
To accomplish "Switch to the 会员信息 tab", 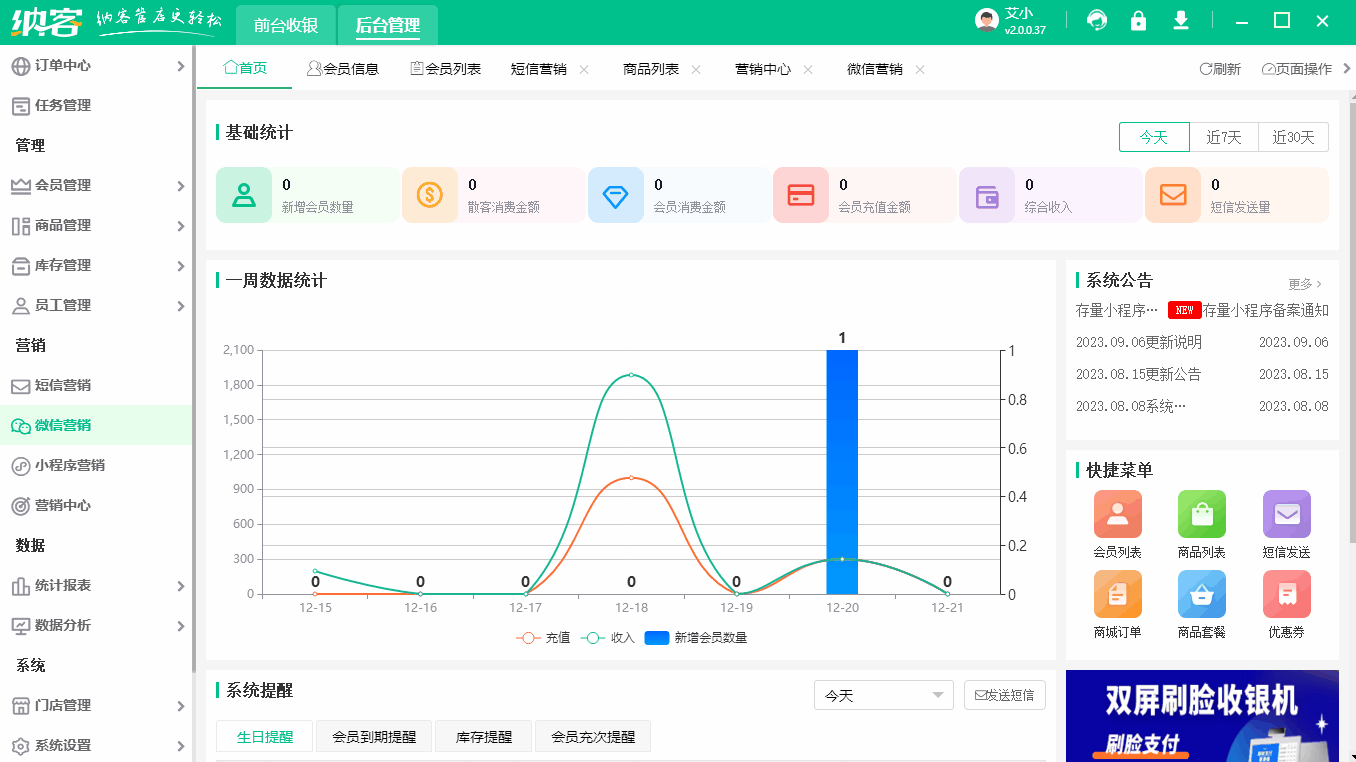I will [x=343, y=69].
